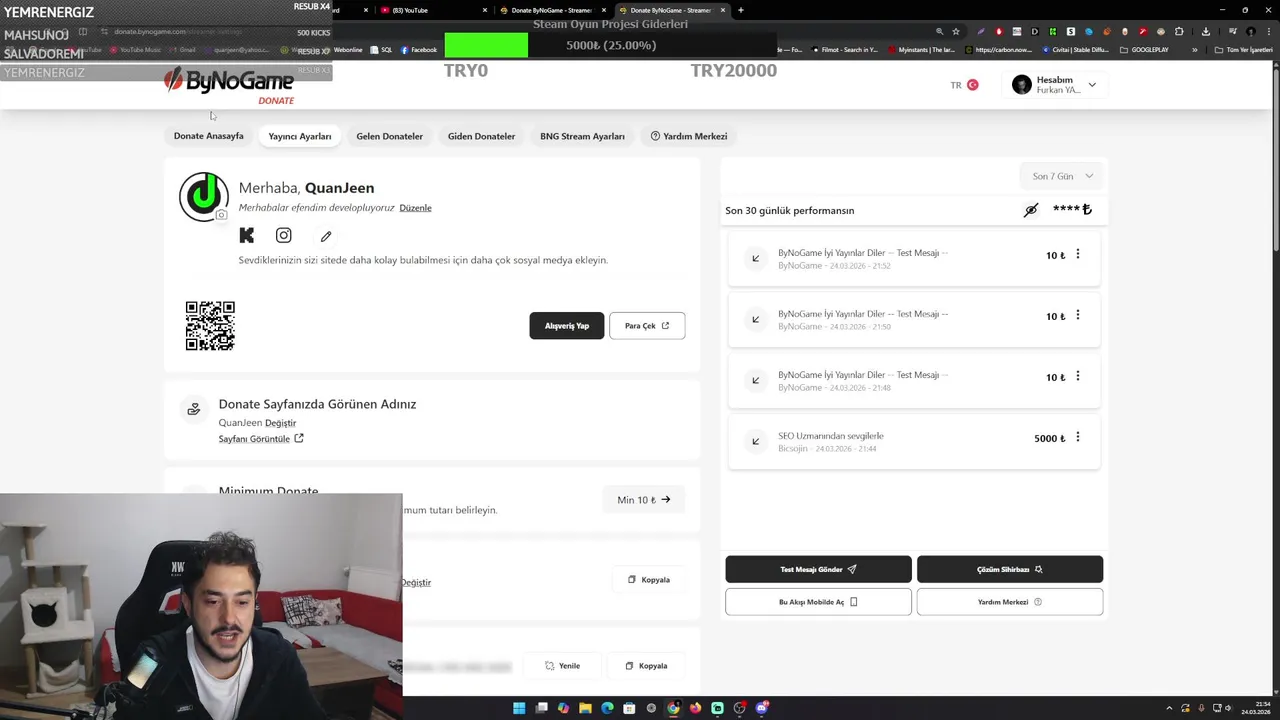Click the 'SEO Uzmanından sevgilerle' donation message
1280x720 pixels.
coord(831,436)
